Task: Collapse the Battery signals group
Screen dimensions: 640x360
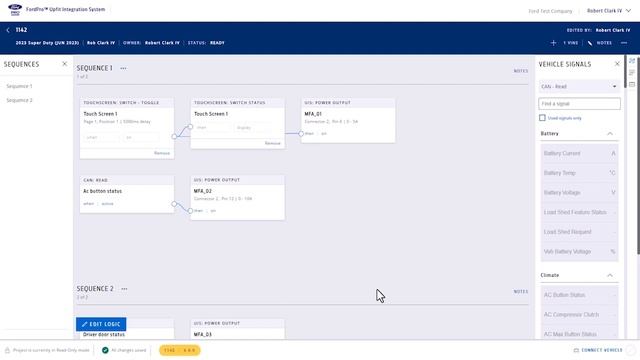Action: [x=609, y=133]
